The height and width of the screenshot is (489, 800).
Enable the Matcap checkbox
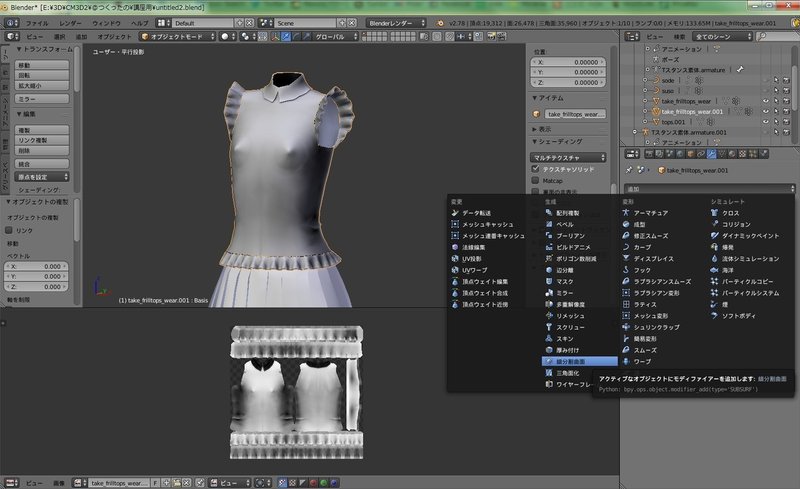[x=536, y=181]
